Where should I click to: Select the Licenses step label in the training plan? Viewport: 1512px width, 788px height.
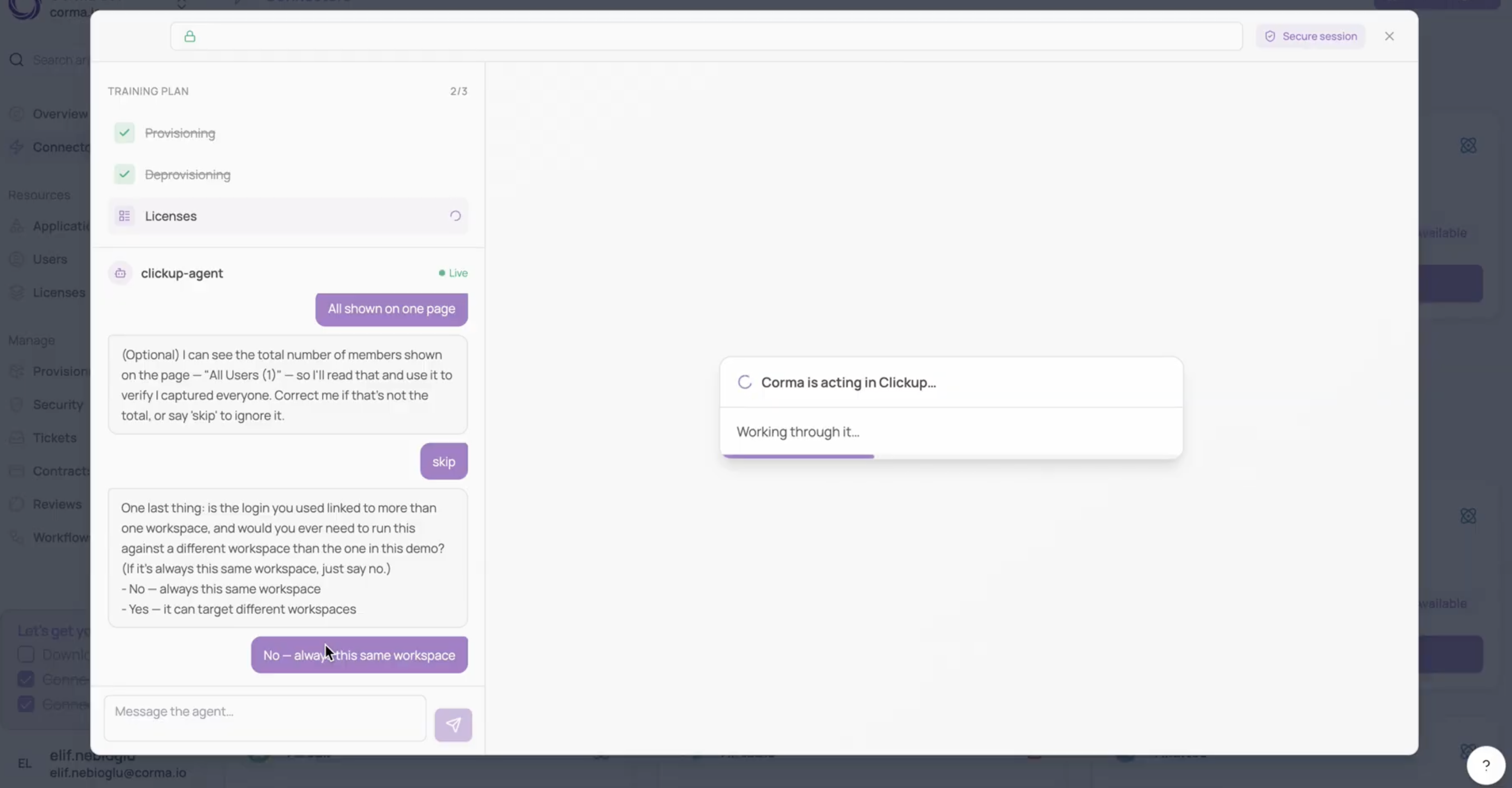click(171, 216)
